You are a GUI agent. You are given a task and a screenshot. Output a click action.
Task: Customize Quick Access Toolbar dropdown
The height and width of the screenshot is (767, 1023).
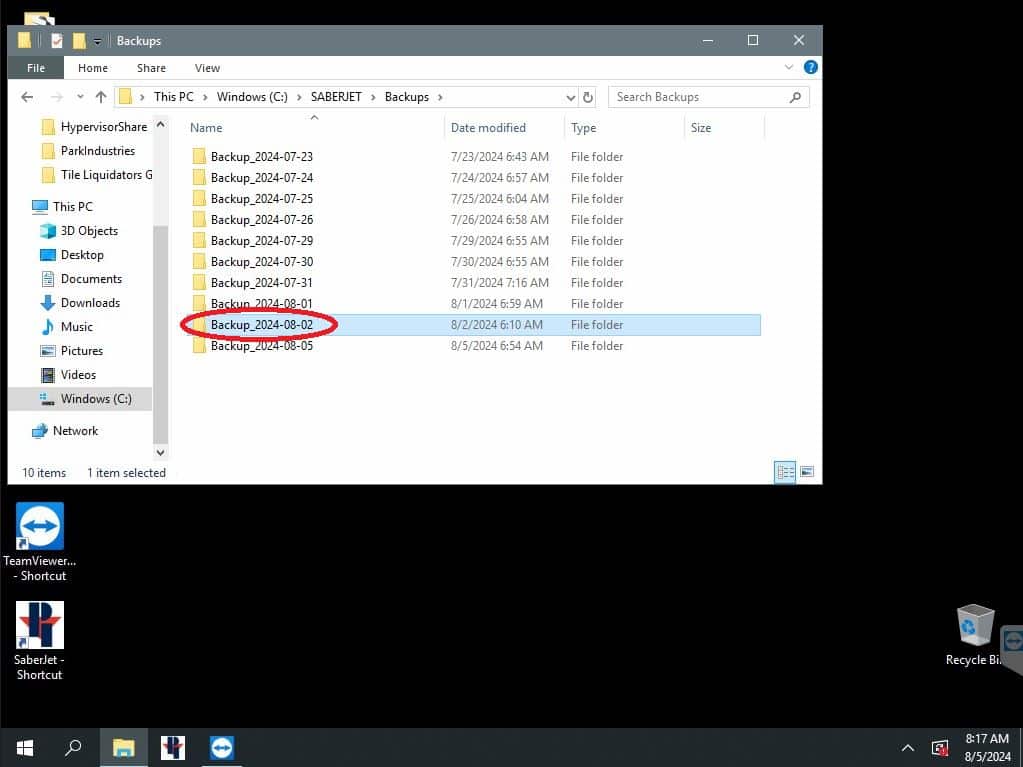(x=97, y=41)
